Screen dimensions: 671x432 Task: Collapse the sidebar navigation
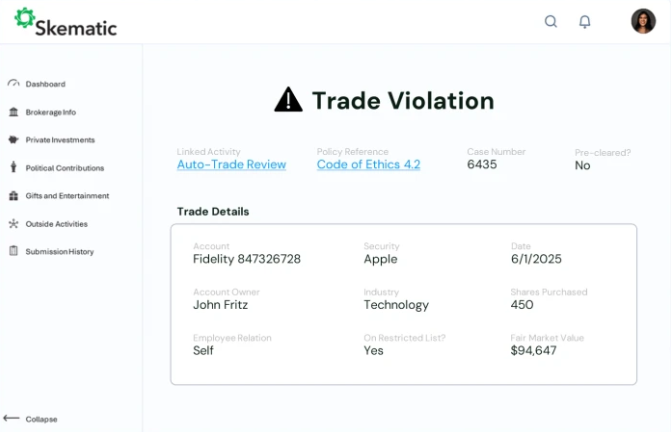click(x=31, y=419)
